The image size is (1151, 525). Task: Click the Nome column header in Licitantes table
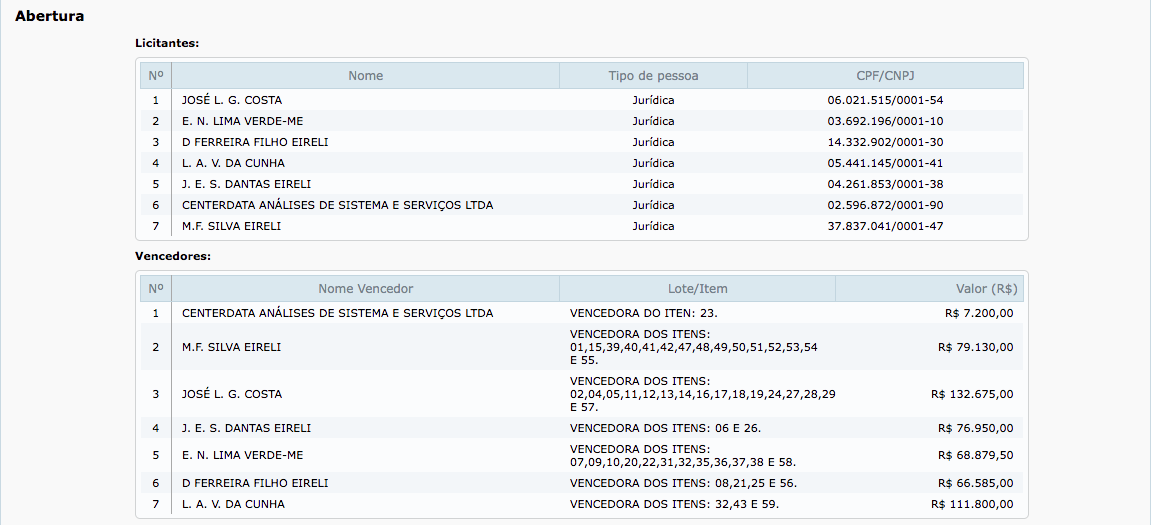(x=365, y=76)
